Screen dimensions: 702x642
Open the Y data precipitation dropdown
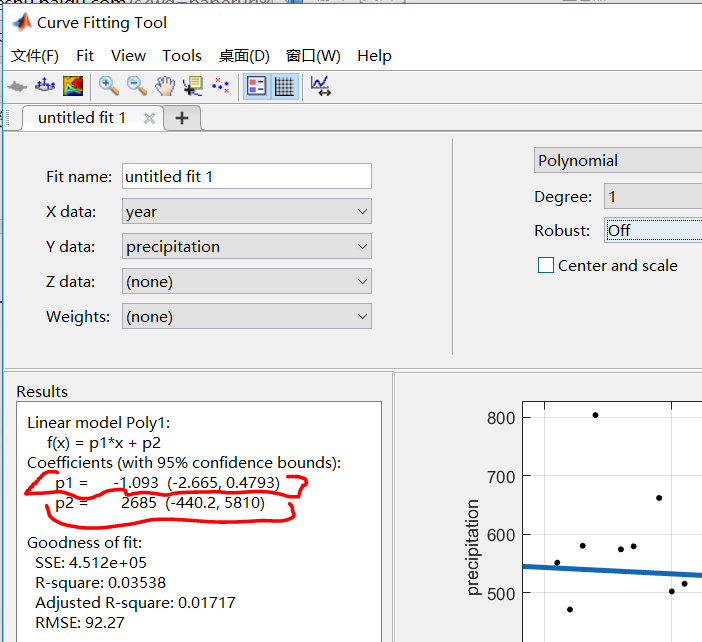pyautogui.click(x=246, y=247)
